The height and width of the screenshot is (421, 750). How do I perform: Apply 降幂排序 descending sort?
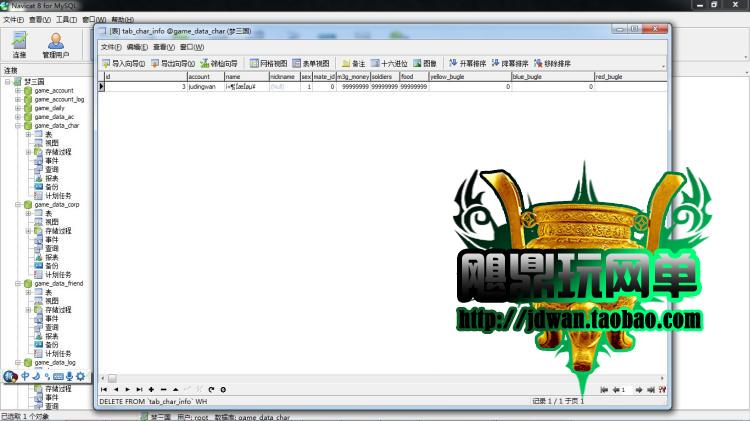tap(509, 63)
